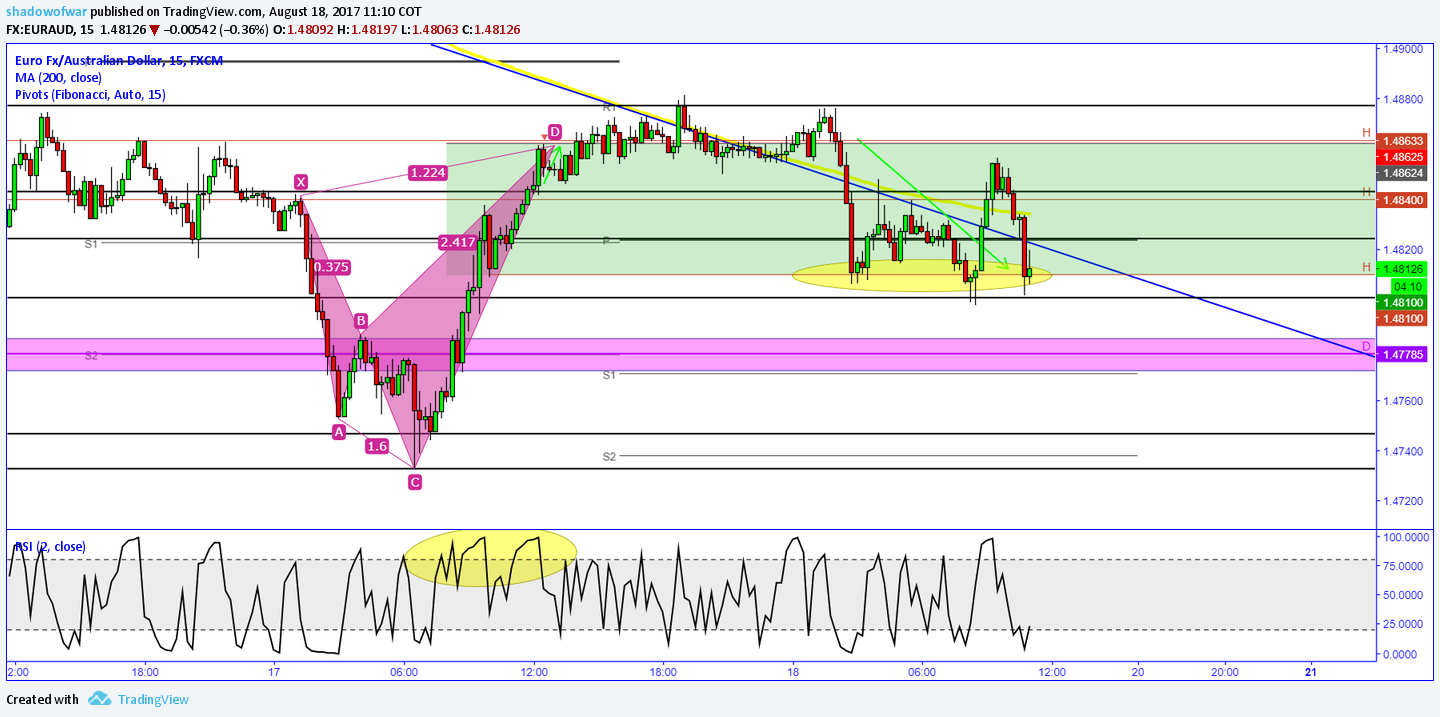Viewport: 1440px width, 717px height.
Task: Select the 0.375 ratio label
Action: tap(331, 267)
